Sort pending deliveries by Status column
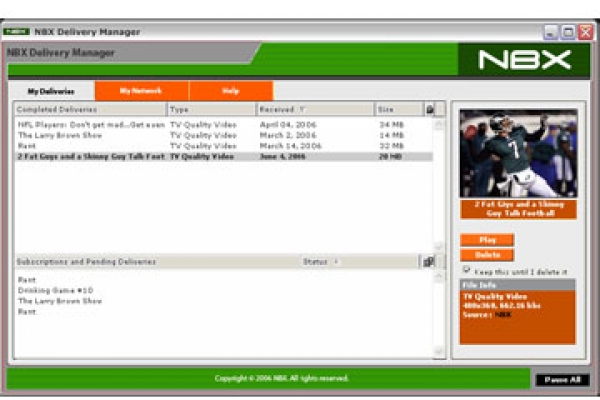 click(x=360, y=262)
